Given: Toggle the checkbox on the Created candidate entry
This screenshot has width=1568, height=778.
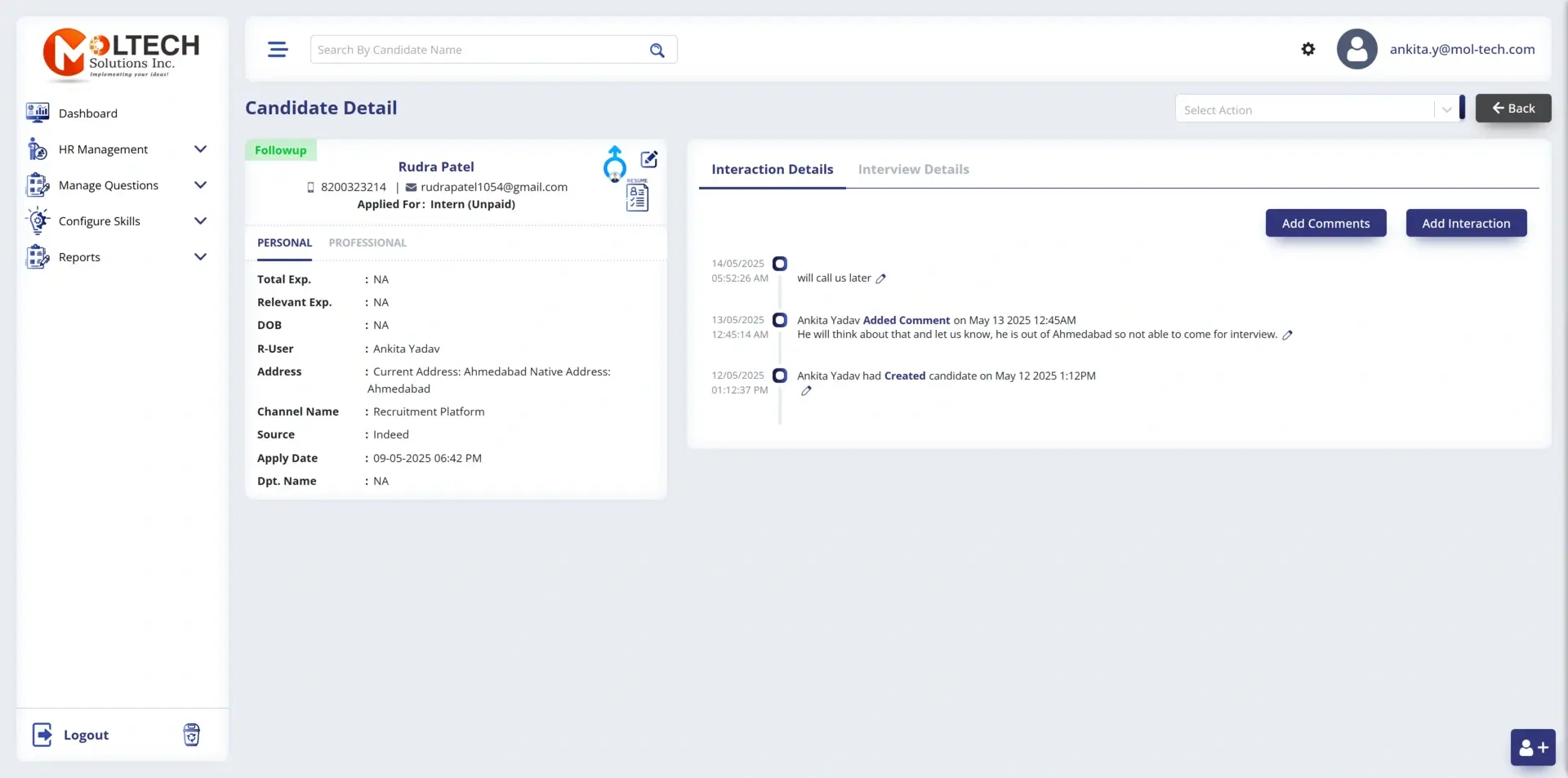Looking at the screenshot, I should (x=780, y=376).
